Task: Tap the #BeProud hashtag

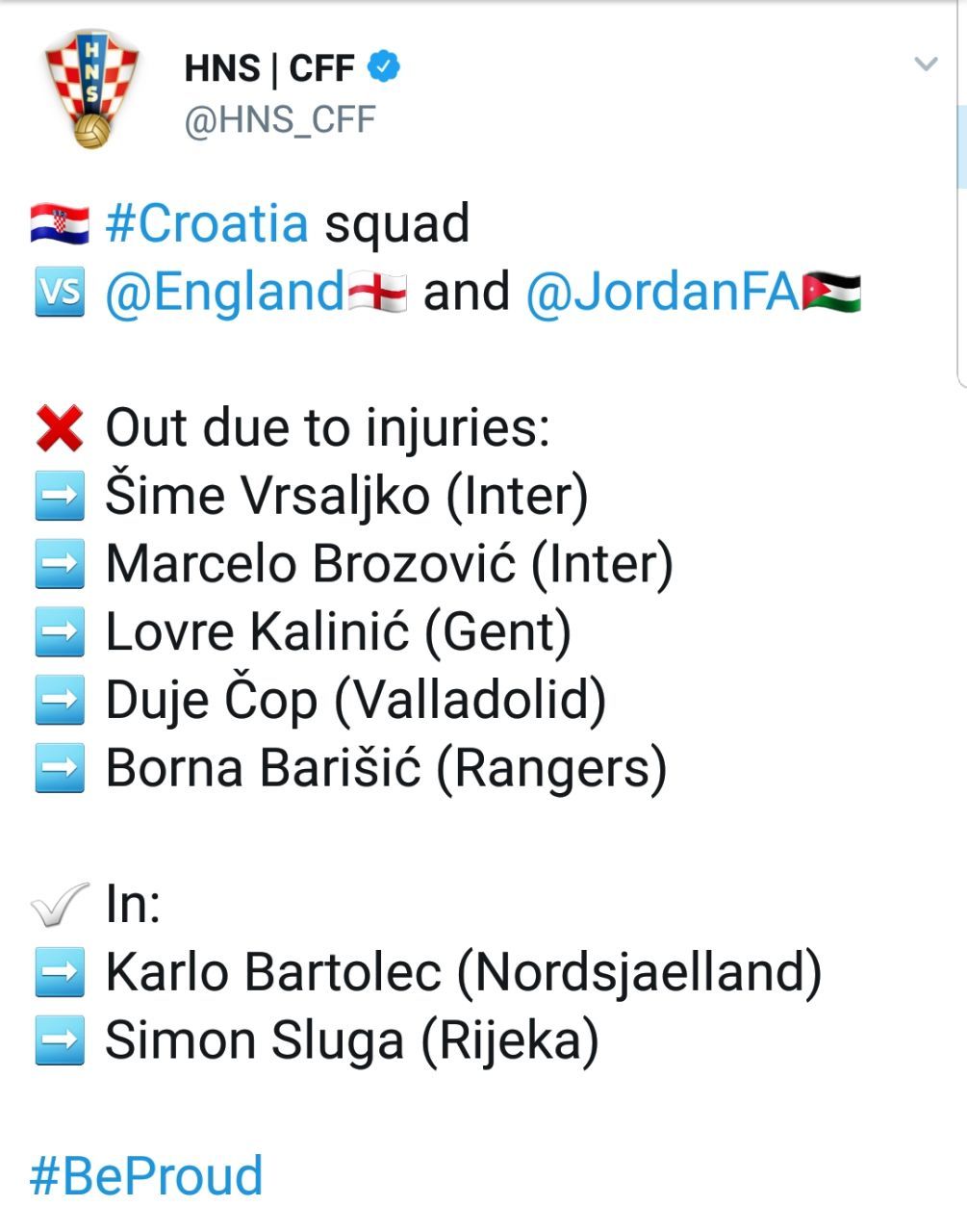Action: coord(146,1175)
